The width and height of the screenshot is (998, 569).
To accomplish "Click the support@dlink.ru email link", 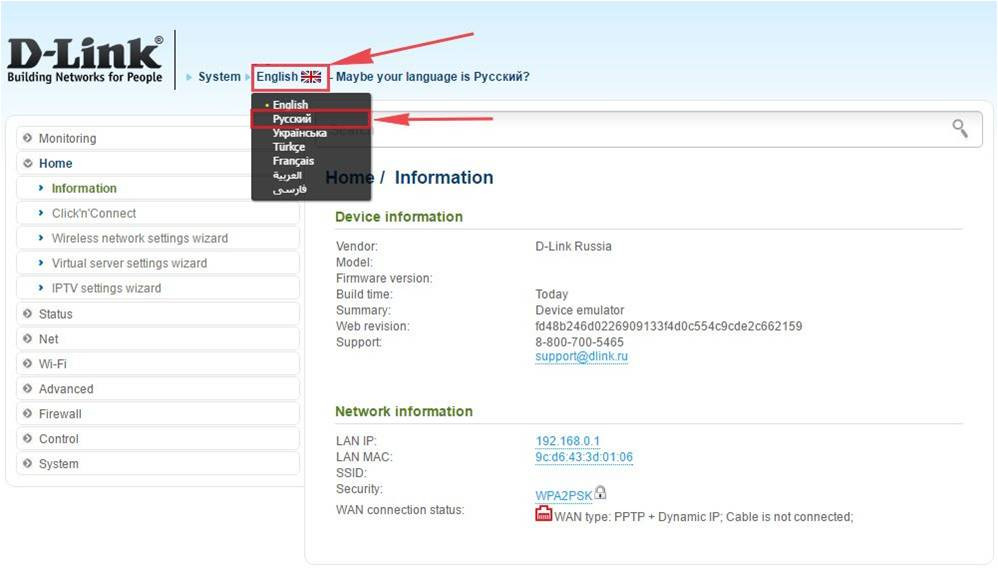I will (x=581, y=357).
